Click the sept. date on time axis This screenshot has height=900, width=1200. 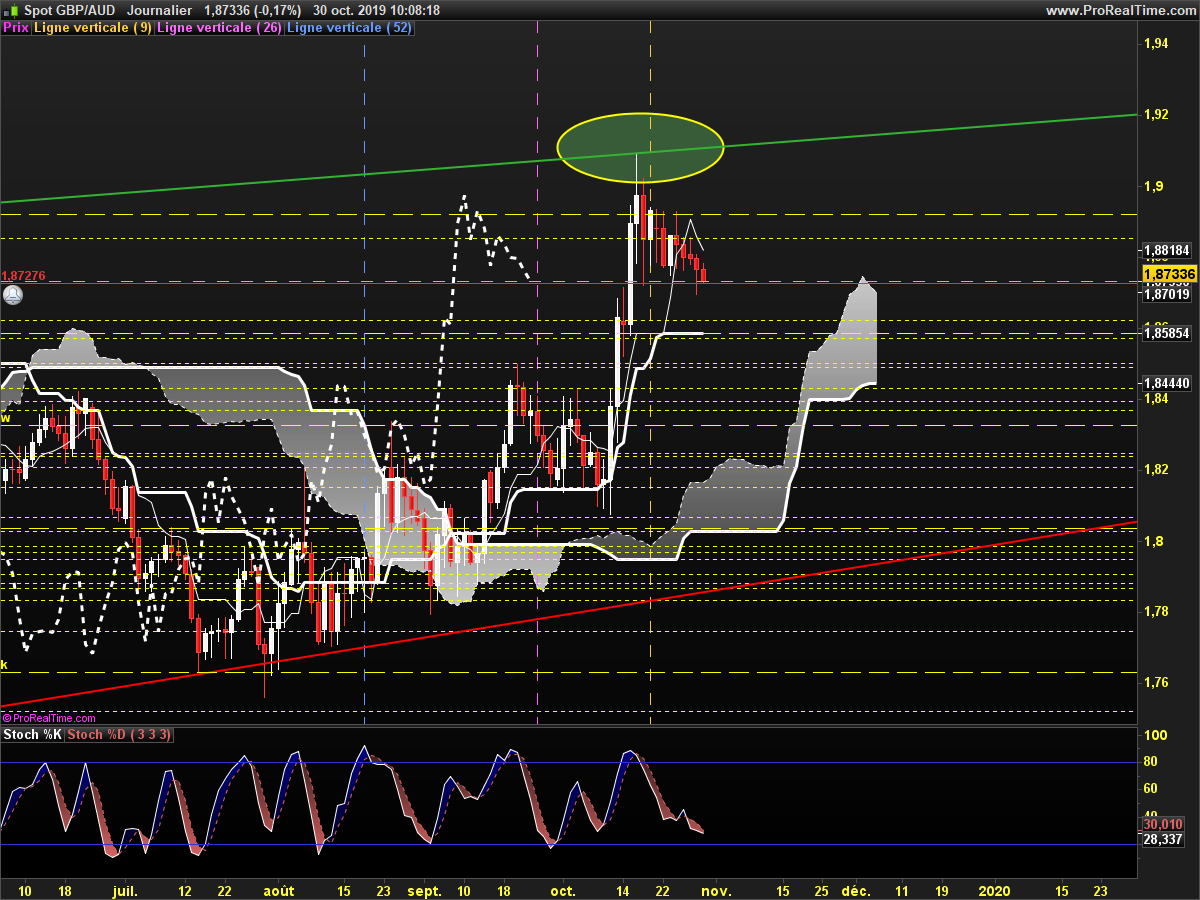(x=425, y=889)
